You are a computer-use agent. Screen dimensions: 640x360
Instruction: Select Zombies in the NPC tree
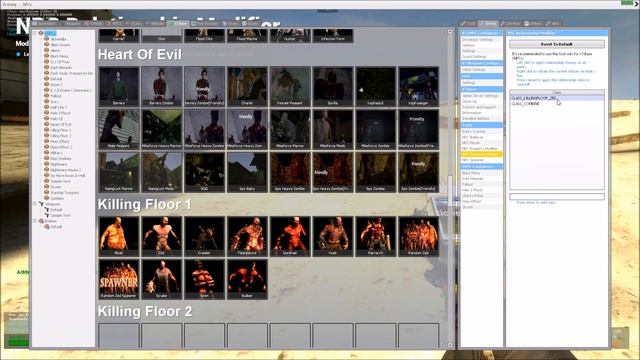click(57, 198)
